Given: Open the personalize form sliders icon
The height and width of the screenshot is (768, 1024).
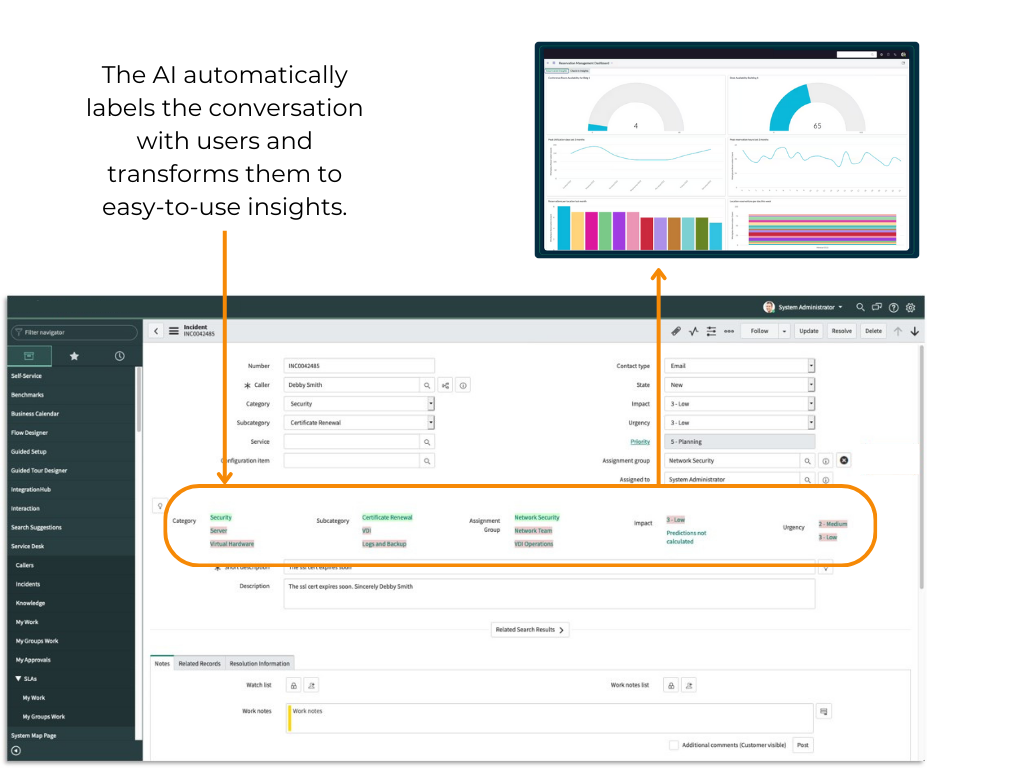Looking at the screenshot, I should 711,331.
